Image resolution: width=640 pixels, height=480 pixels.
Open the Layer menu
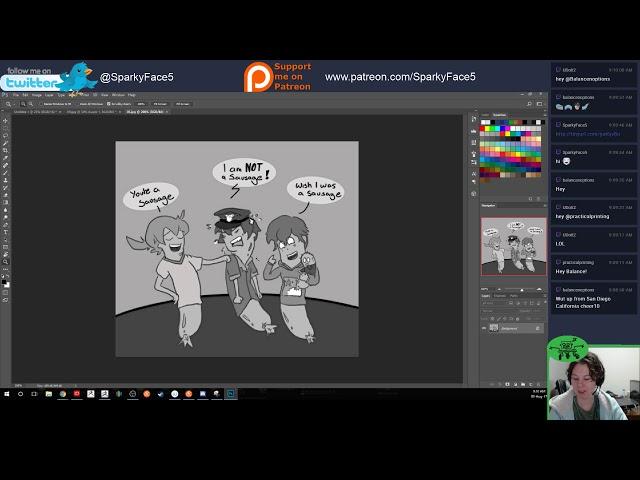pyautogui.click(x=49, y=95)
